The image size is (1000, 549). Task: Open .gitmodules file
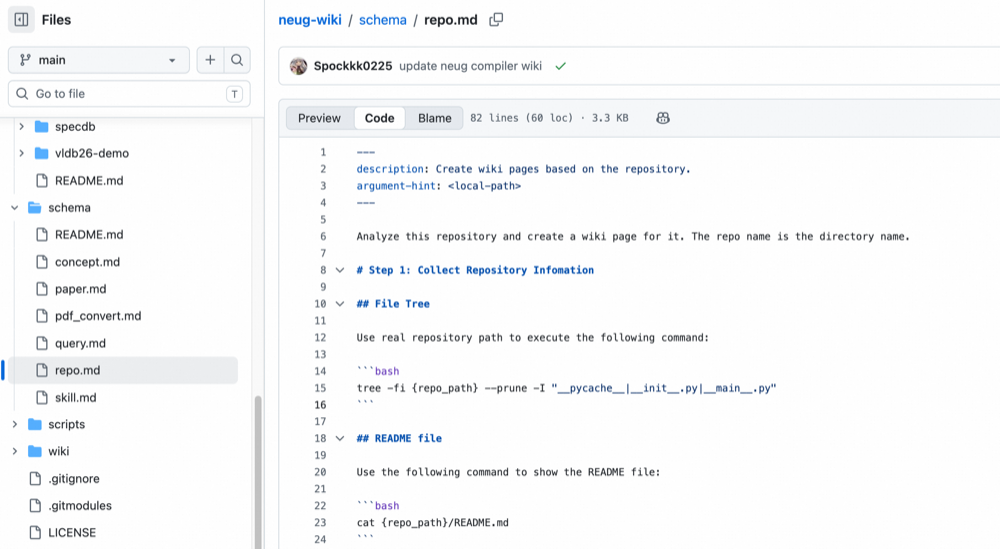[x=80, y=506]
